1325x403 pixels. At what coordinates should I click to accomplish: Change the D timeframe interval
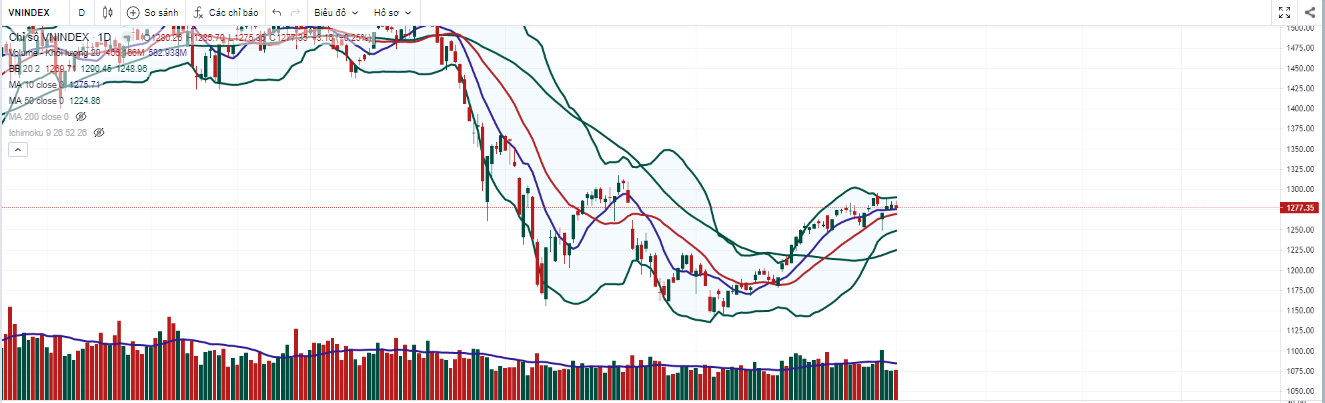click(81, 13)
